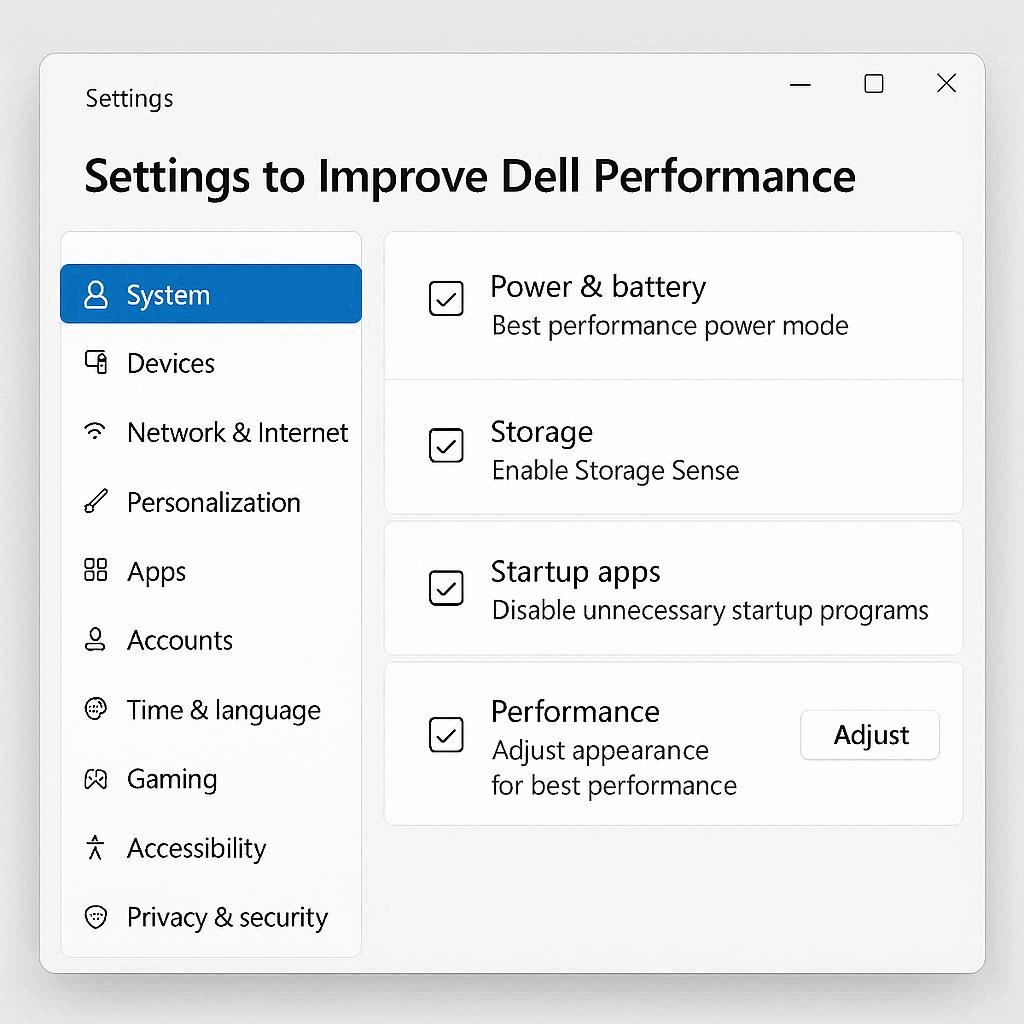
Task: Maximize the Settings window
Action: click(874, 84)
